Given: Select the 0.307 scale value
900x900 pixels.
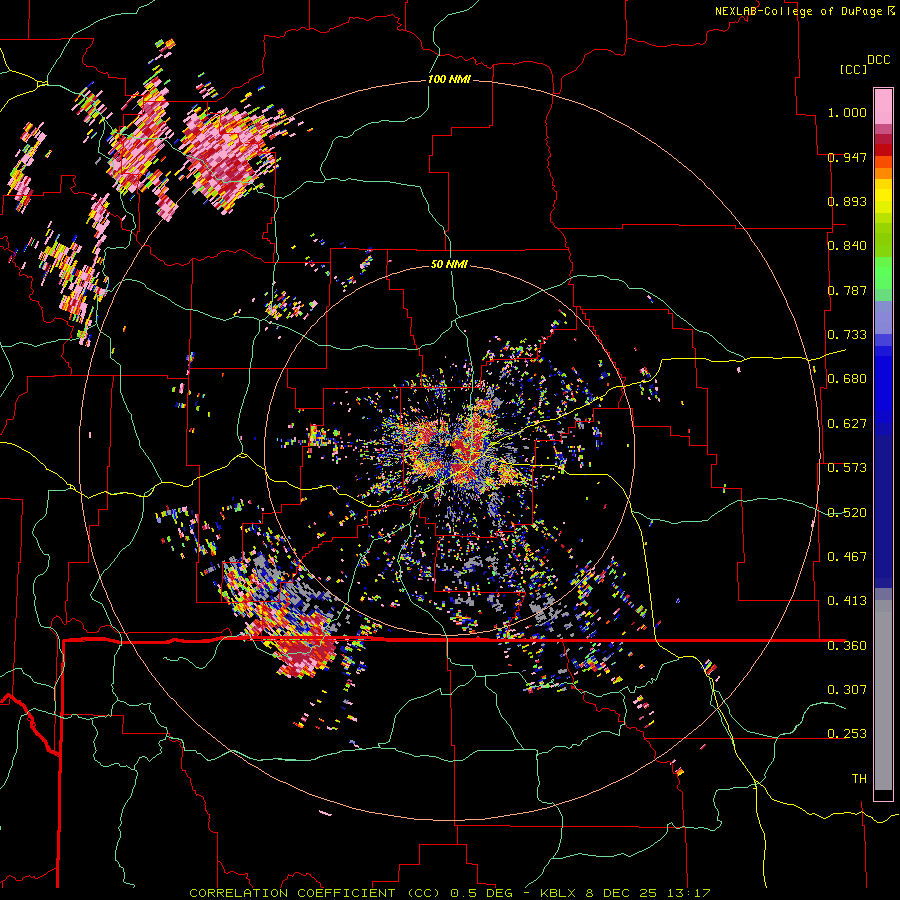Looking at the screenshot, I should tap(847, 689).
